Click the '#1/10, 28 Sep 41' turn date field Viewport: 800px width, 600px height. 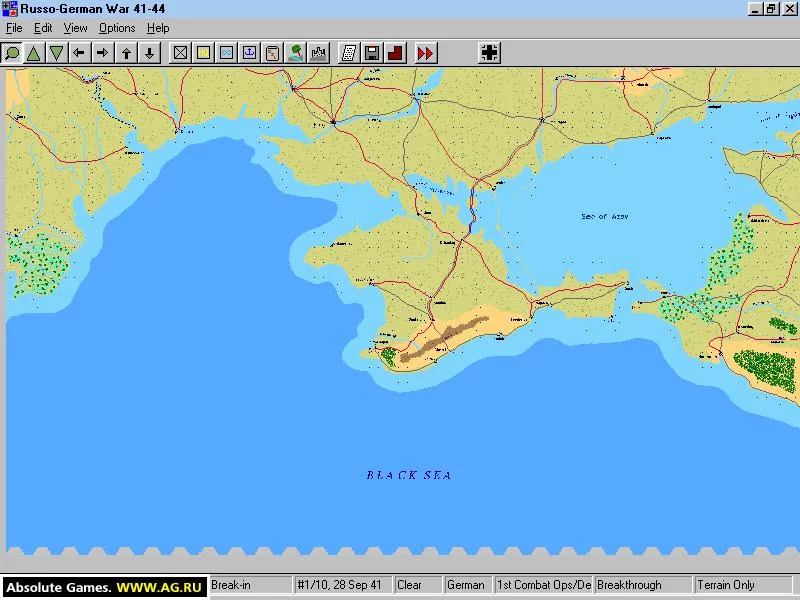click(344, 585)
